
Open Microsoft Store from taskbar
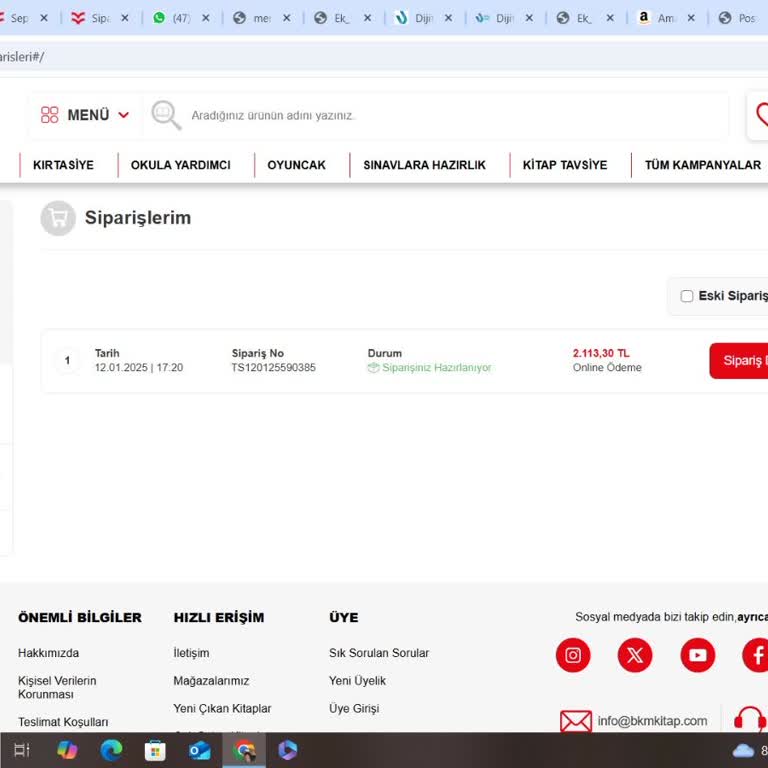pos(155,750)
